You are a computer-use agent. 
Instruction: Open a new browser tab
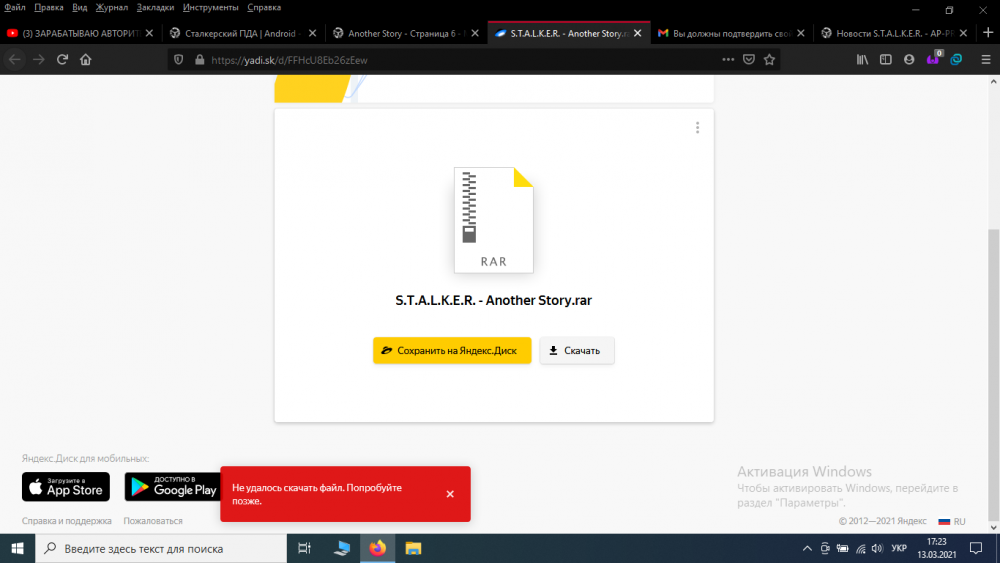tap(988, 33)
